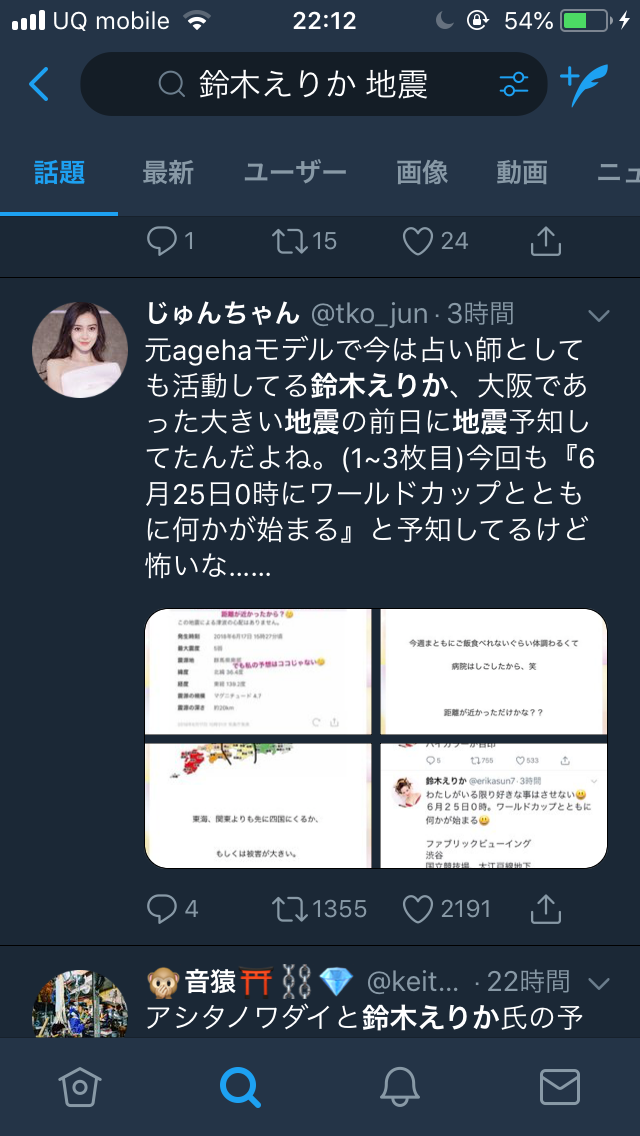Tap the back arrow icon
The width and height of the screenshot is (640, 1136).
click(38, 85)
